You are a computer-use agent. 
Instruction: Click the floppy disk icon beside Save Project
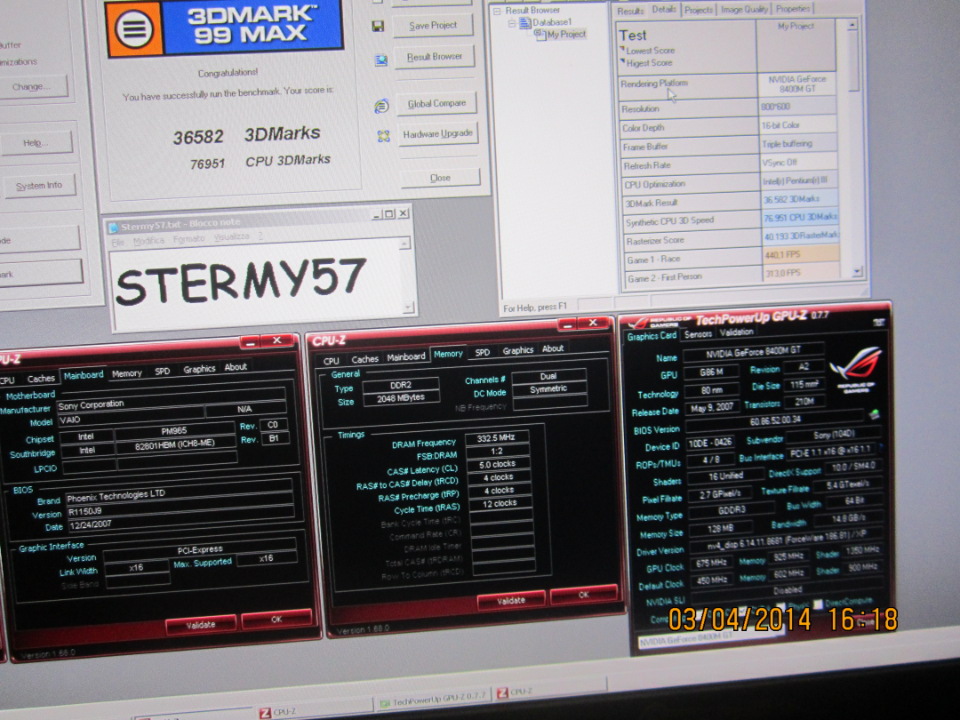tap(378, 26)
